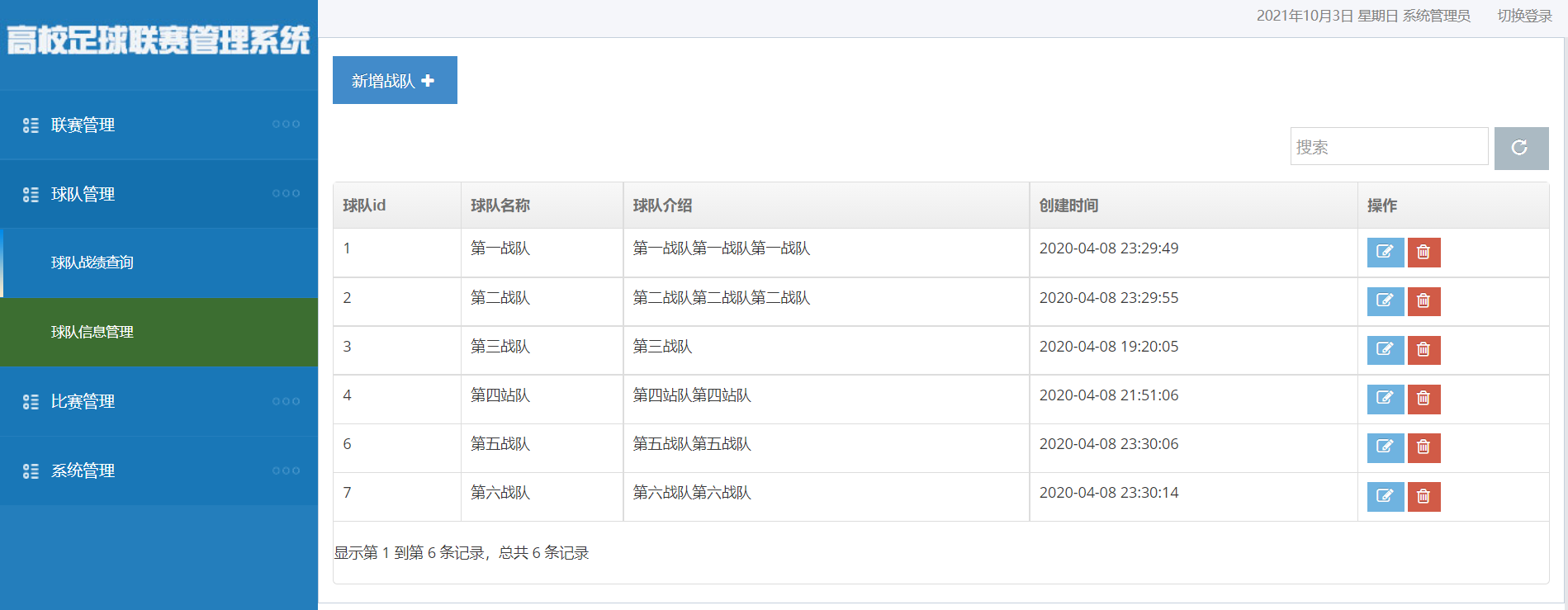Click the 第五战队第五战队 description cell
Screen dimensions: 1568x610
click(826, 447)
